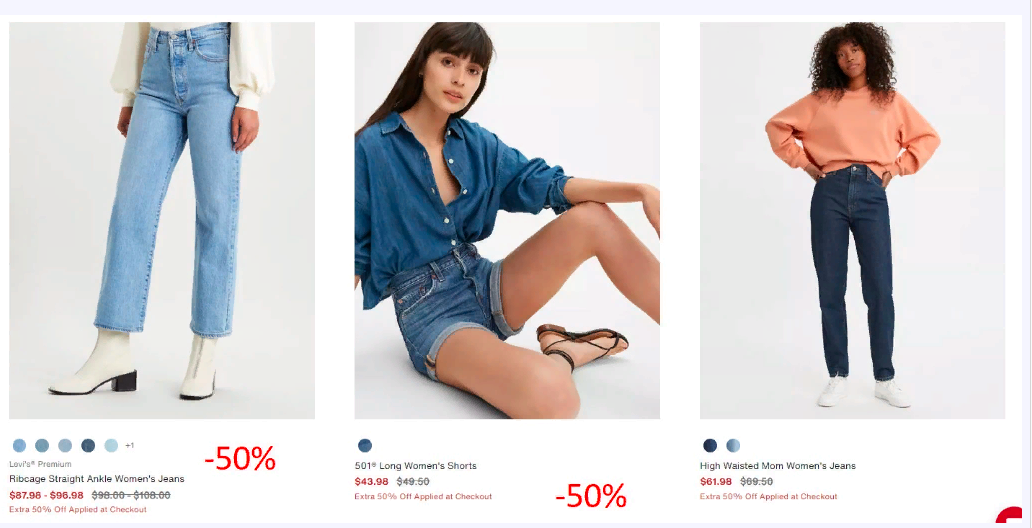The image size is (1032, 528).
Task: Open the red chat bubble icon
Action: pos(1010,515)
